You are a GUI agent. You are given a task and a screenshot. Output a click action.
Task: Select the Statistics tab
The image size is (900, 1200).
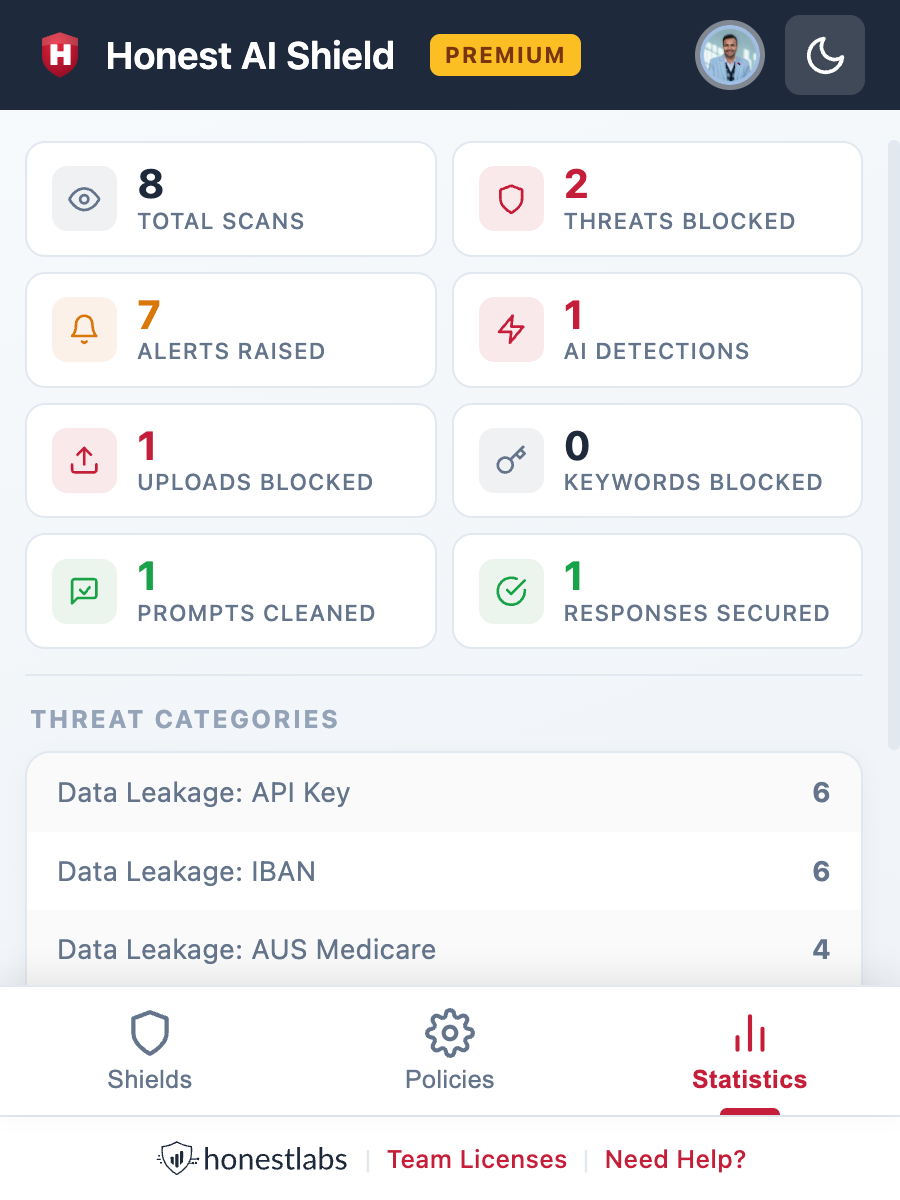pyautogui.click(x=749, y=1052)
